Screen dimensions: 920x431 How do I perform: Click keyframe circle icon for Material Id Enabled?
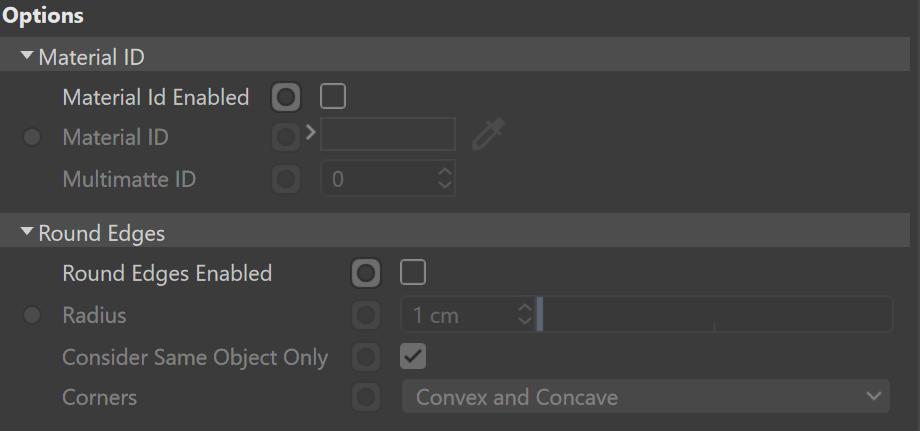tap(286, 97)
